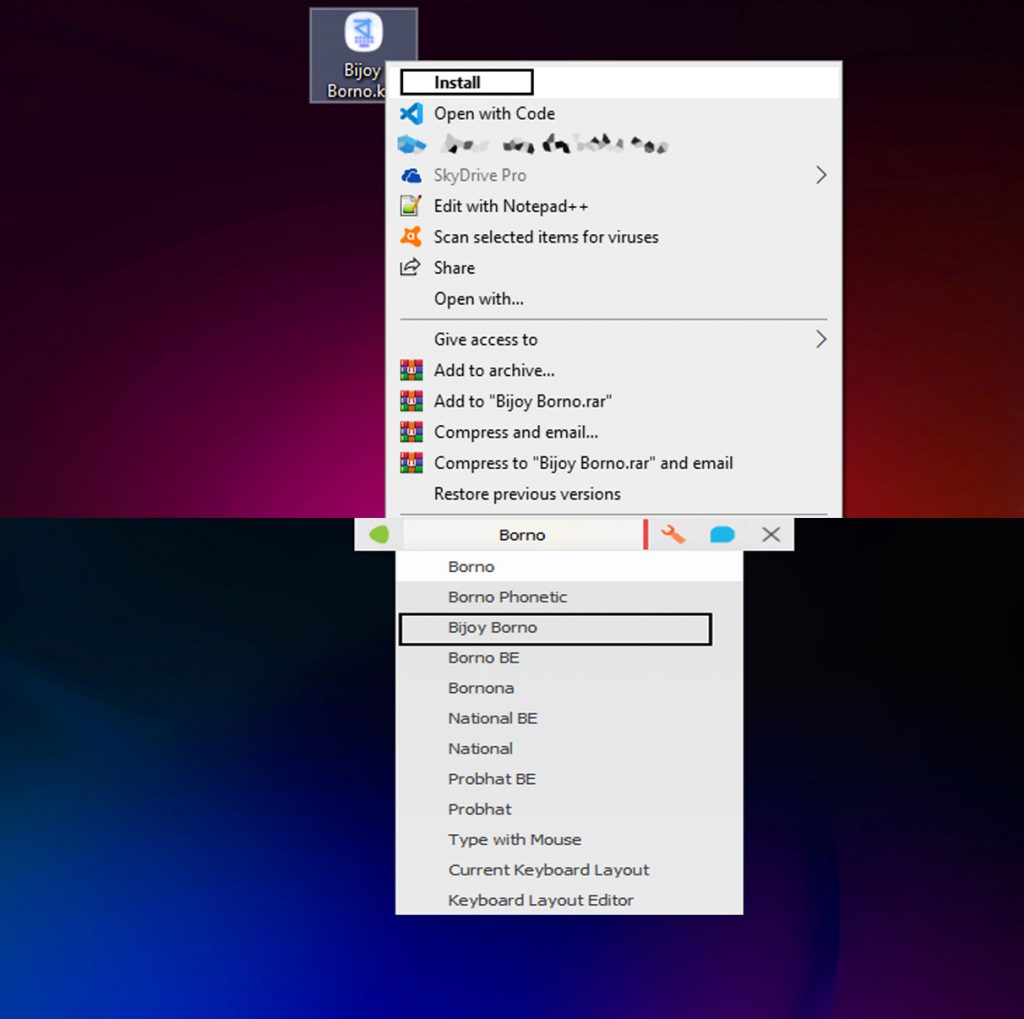
Task: Click the blurred blue cloud menu entry
Action: click(x=613, y=144)
